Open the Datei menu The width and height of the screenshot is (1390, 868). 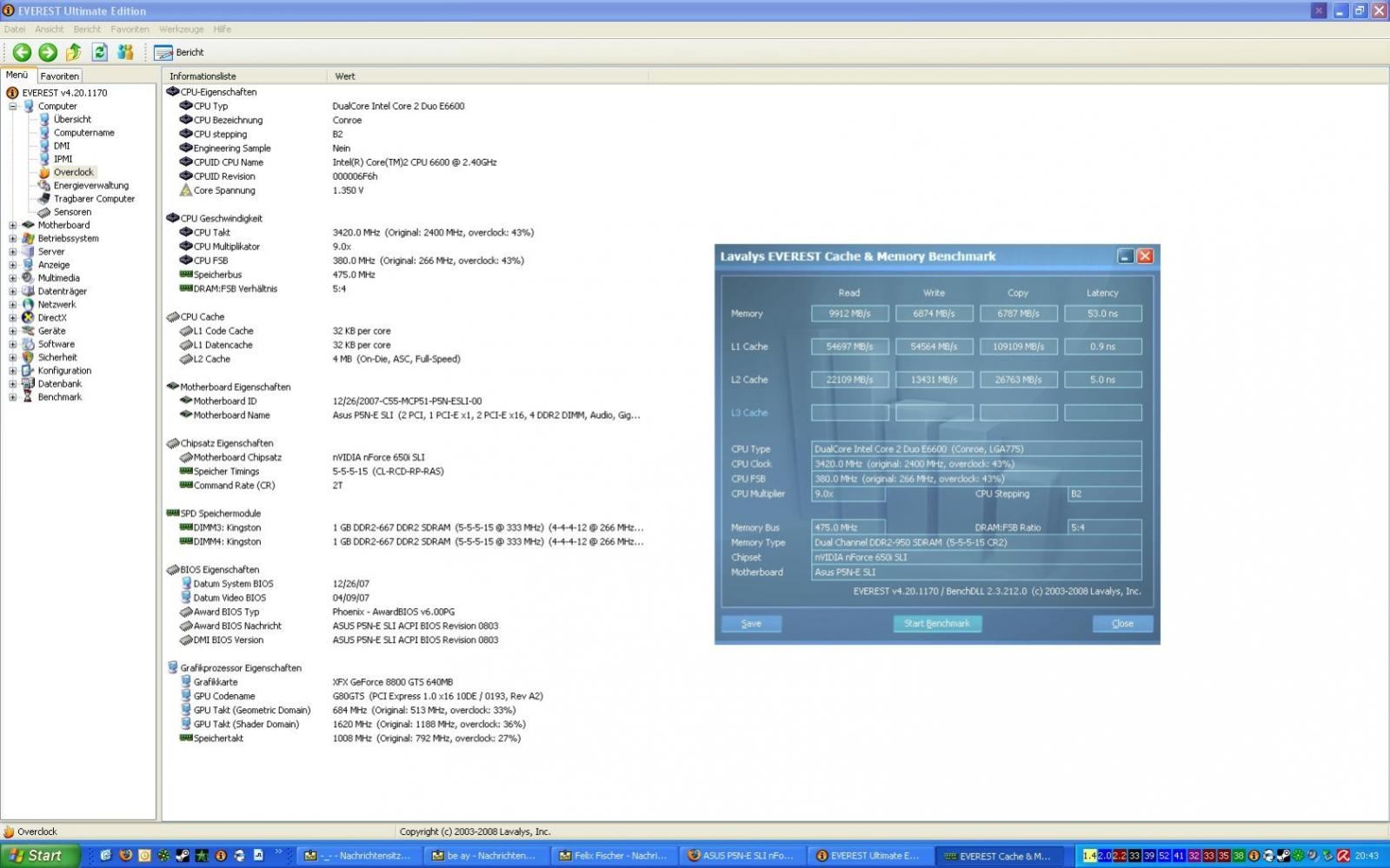15,29
